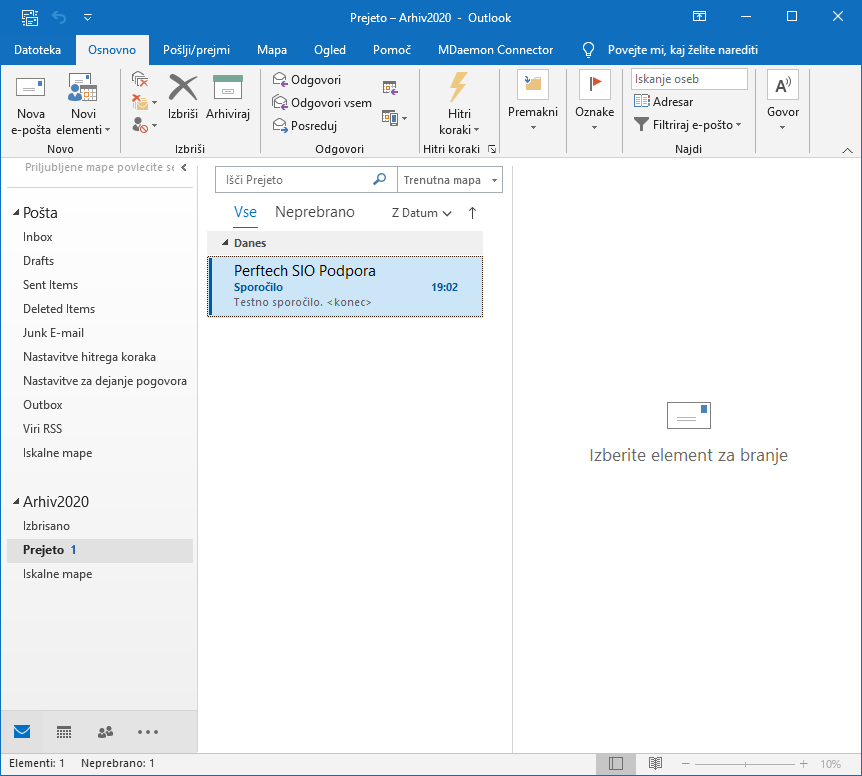862x776 pixels.
Task: Click the search magnifier icon
Action: click(379, 179)
